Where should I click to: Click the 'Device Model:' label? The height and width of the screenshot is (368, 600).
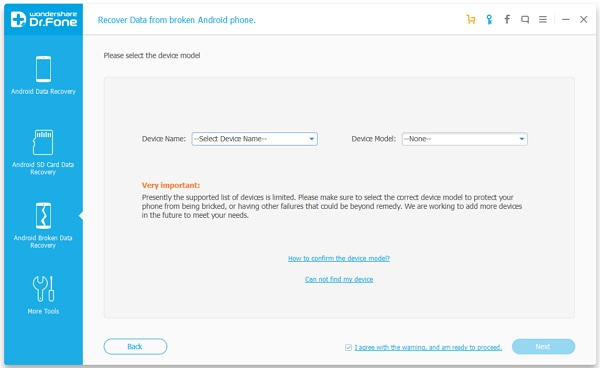pos(374,139)
